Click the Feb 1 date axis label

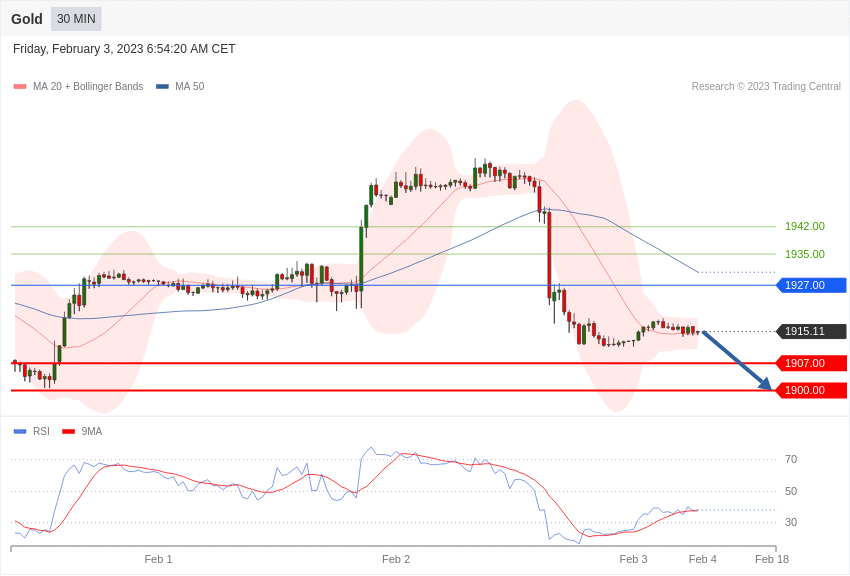[158, 559]
